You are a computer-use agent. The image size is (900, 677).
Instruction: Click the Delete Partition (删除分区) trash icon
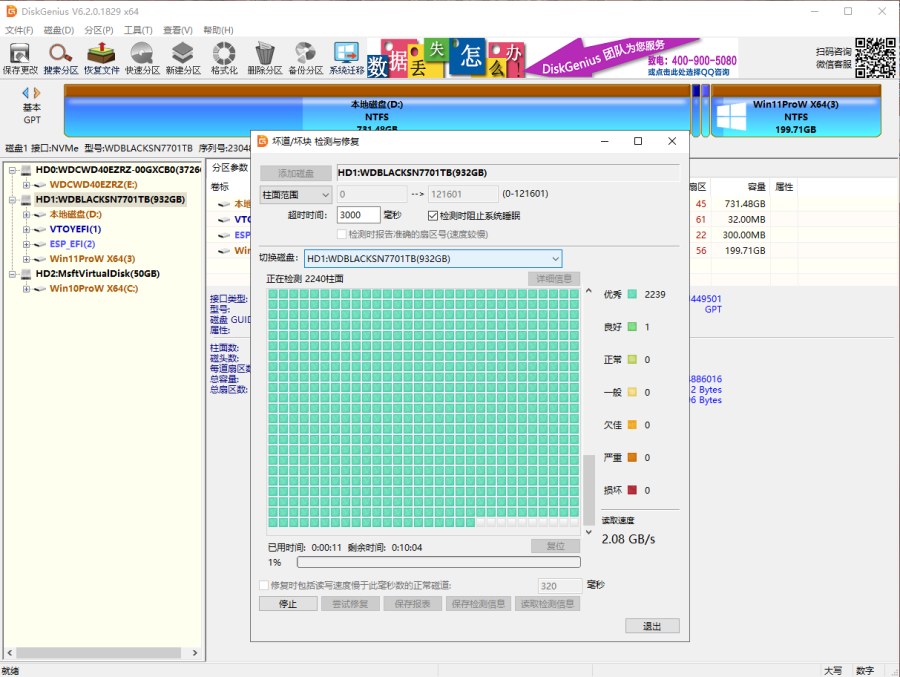(265, 58)
